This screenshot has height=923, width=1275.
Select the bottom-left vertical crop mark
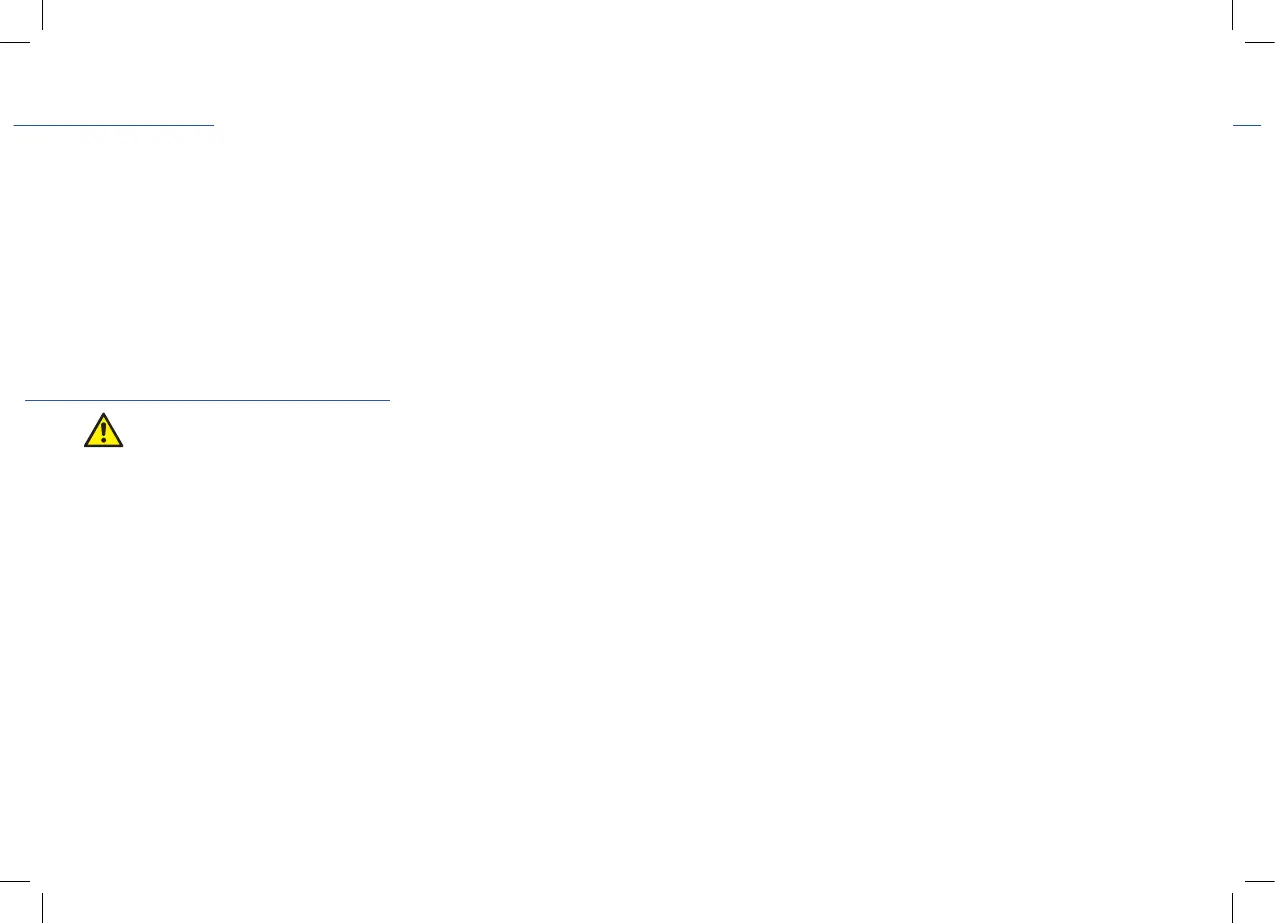(42, 908)
